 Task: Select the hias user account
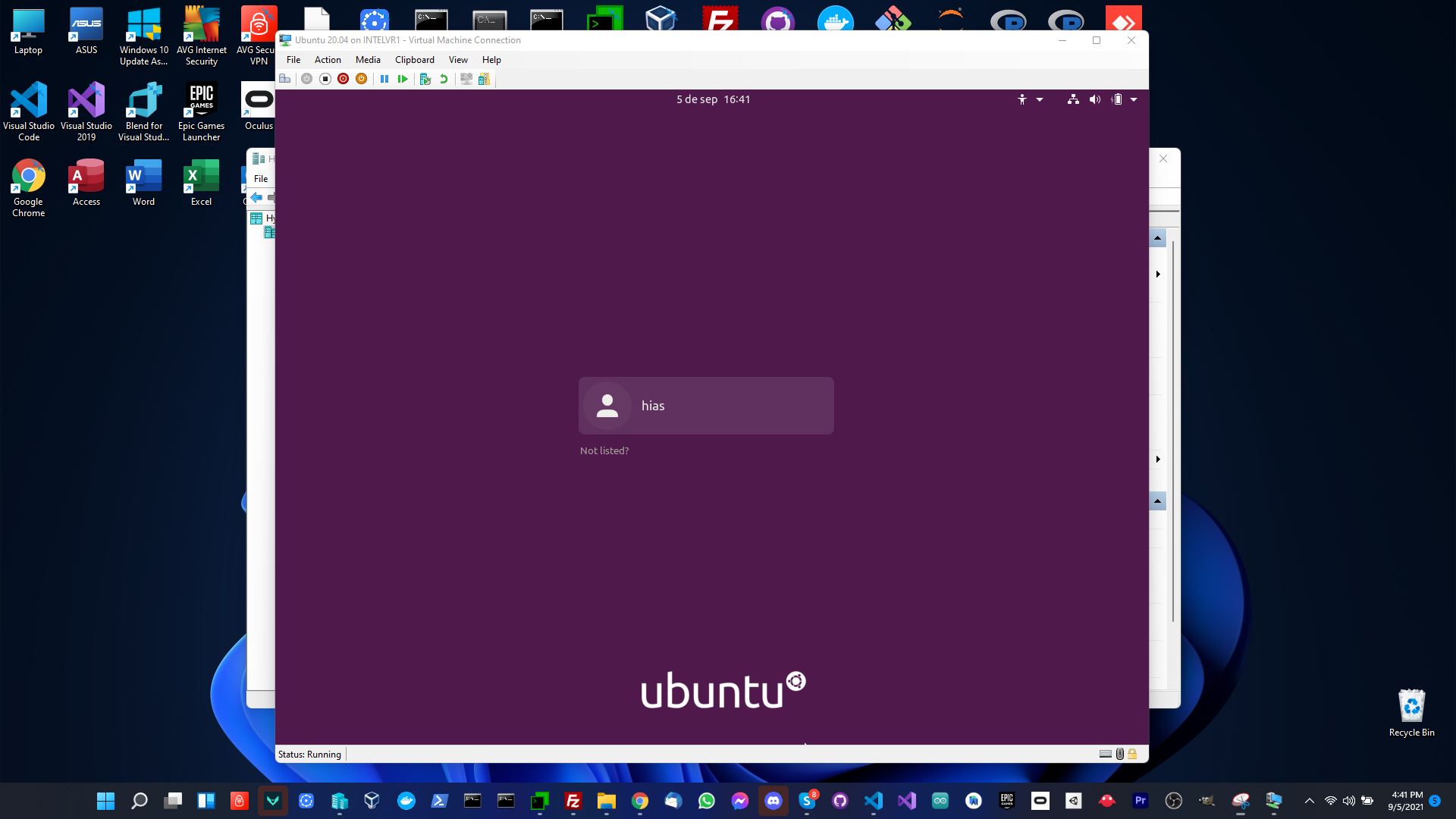tap(706, 406)
